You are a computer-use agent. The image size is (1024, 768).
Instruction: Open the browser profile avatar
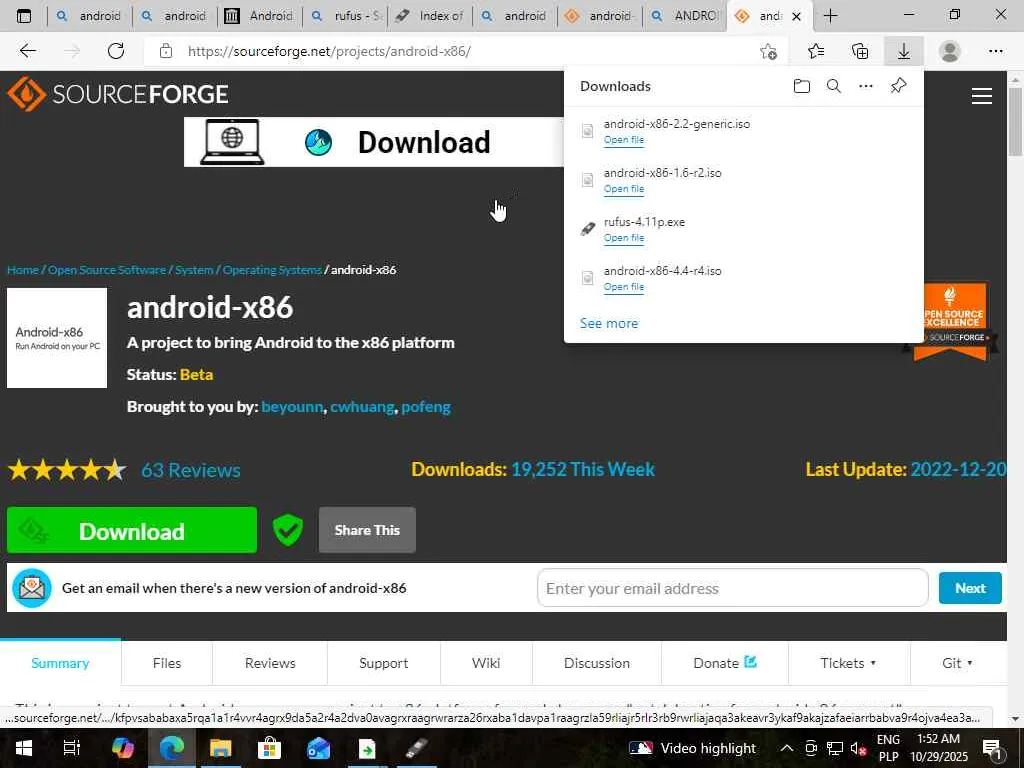point(950,51)
